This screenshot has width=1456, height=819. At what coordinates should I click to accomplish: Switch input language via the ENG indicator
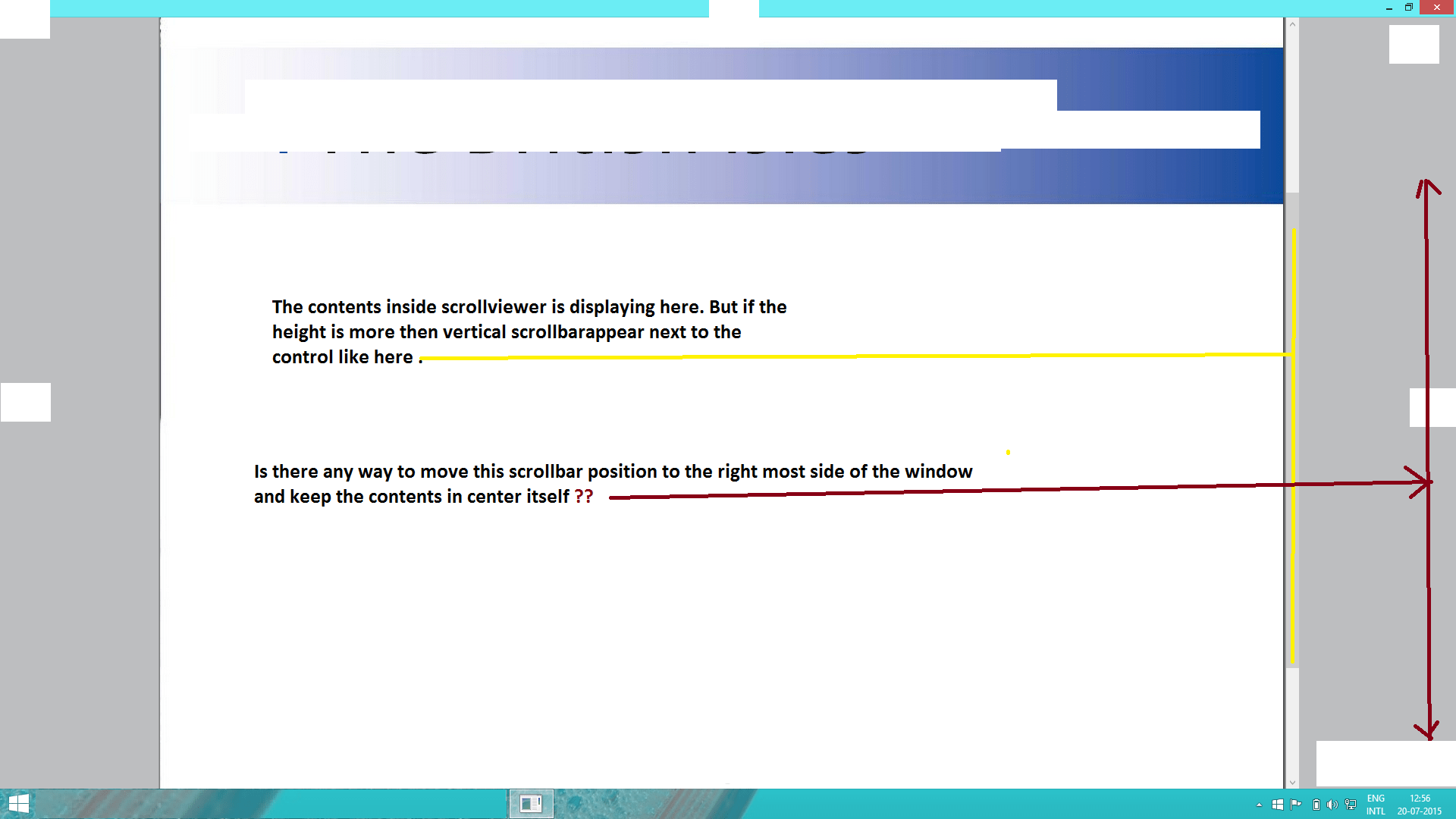click(x=1376, y=804)
